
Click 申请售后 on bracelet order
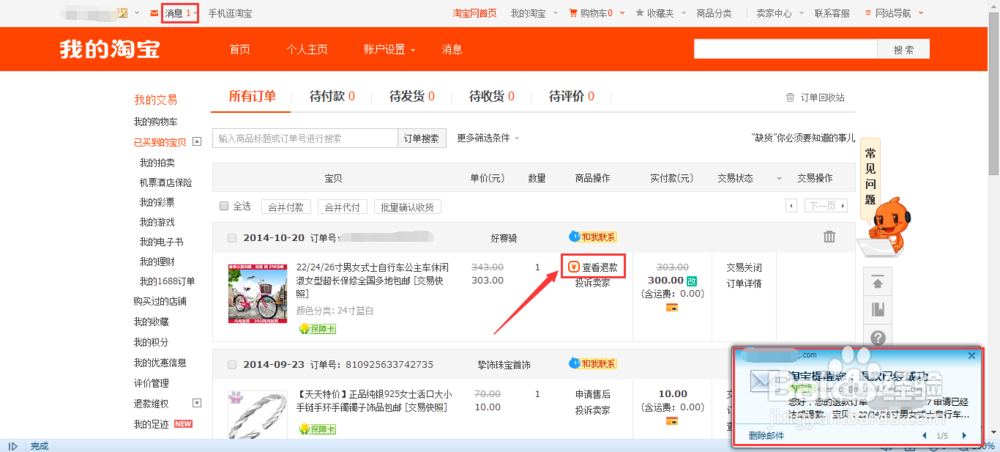[x=592, y=394]
